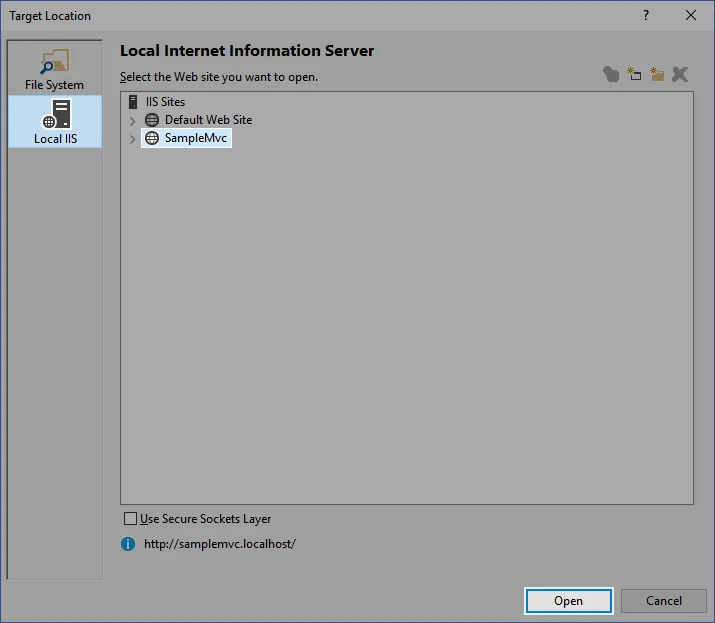Click the Create New Site icon
715x623 pixels.
coord(611,74)
